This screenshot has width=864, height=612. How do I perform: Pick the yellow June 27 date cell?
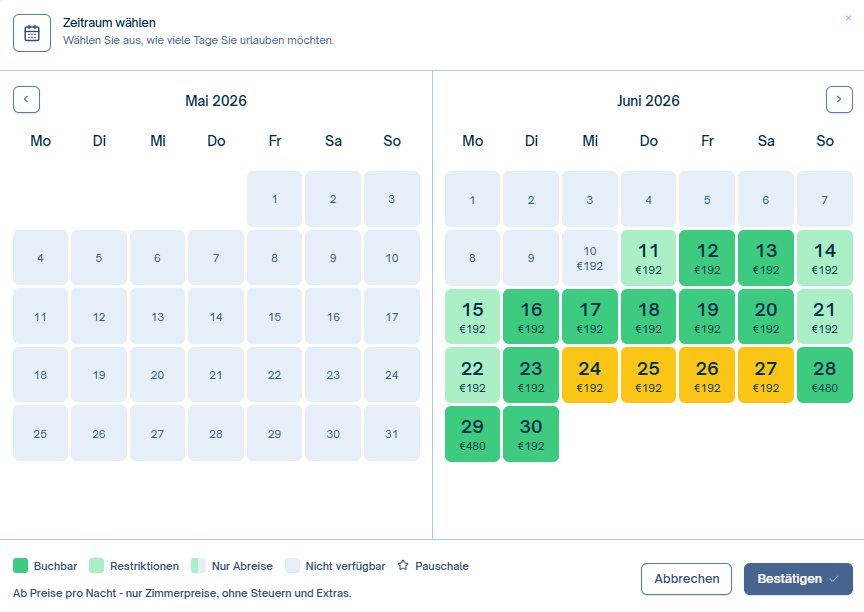pos(766,375)
